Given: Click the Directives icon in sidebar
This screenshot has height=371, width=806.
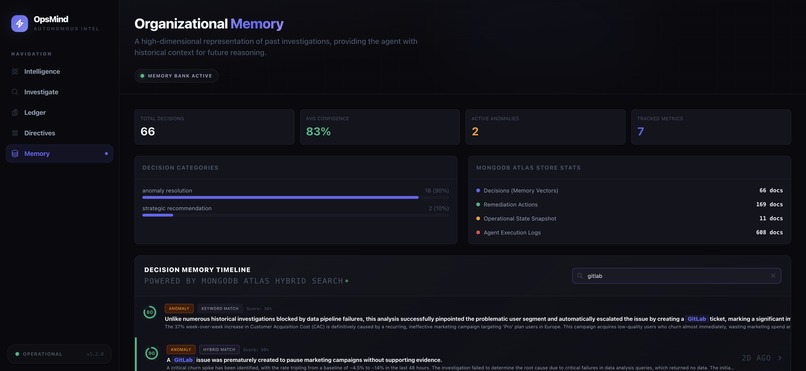Looking at the screenshot, I should [15, 133].
